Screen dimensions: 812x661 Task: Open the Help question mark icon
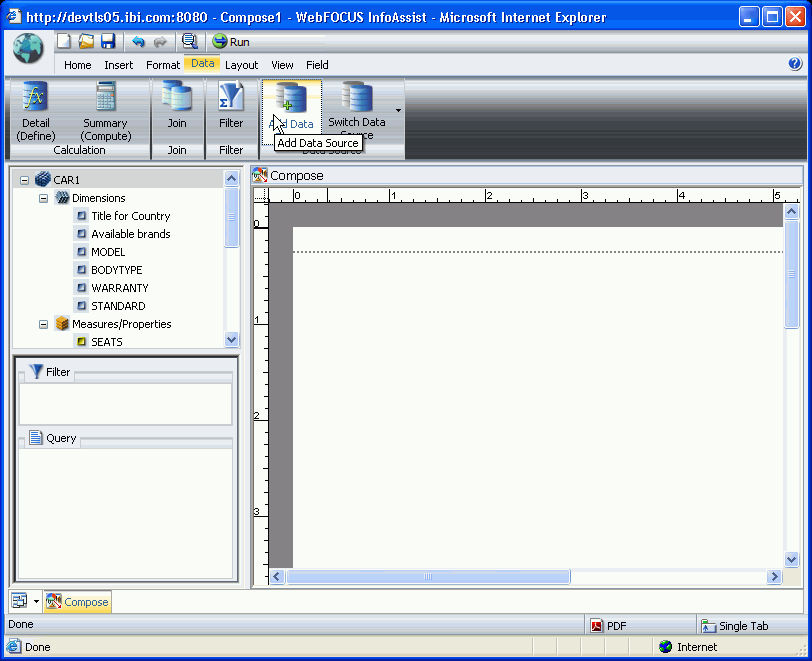coord(795,64)
